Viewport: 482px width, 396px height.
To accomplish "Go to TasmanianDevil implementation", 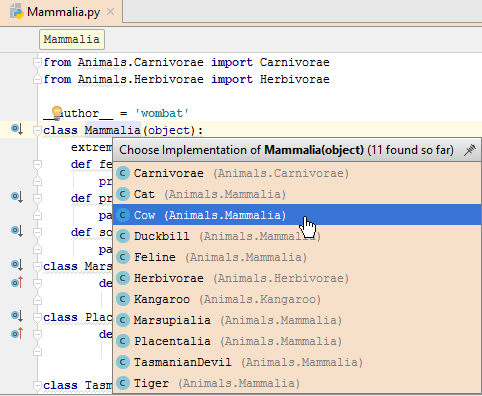I will 297,362.
